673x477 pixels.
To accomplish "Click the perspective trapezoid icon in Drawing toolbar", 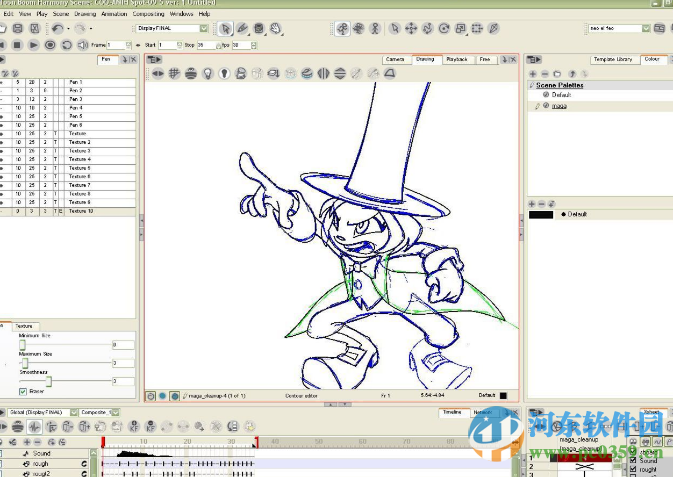I will [x=390, y=73].
